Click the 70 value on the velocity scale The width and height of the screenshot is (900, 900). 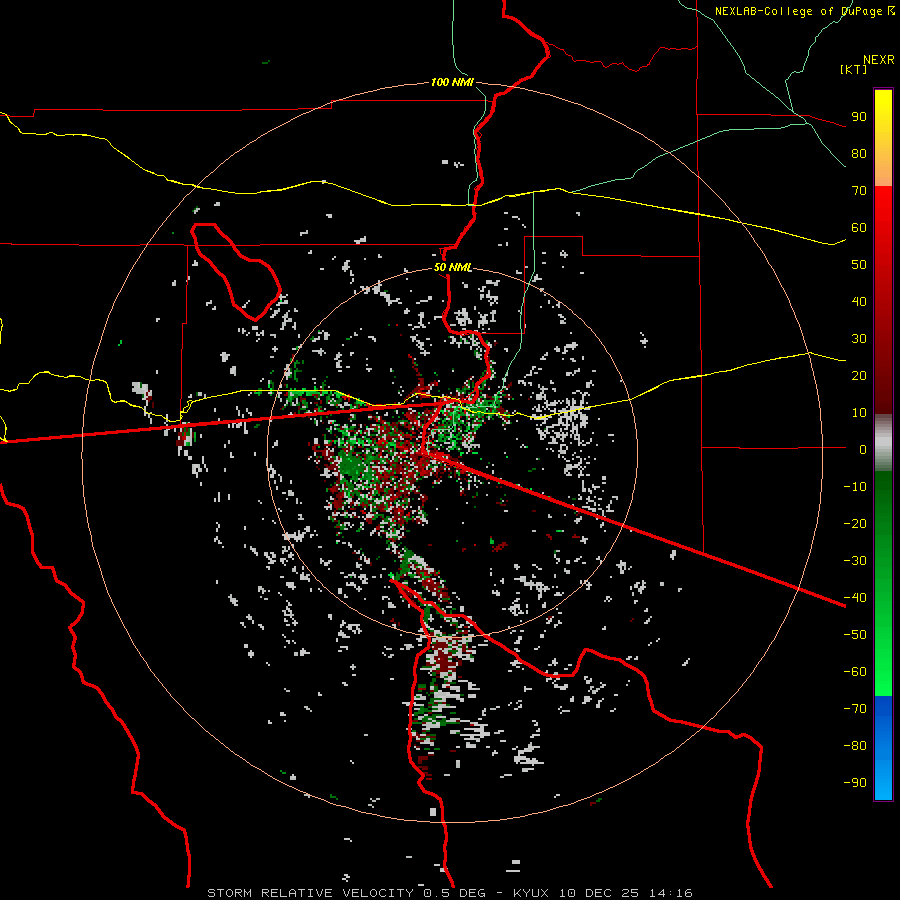[x=859, y=191]
